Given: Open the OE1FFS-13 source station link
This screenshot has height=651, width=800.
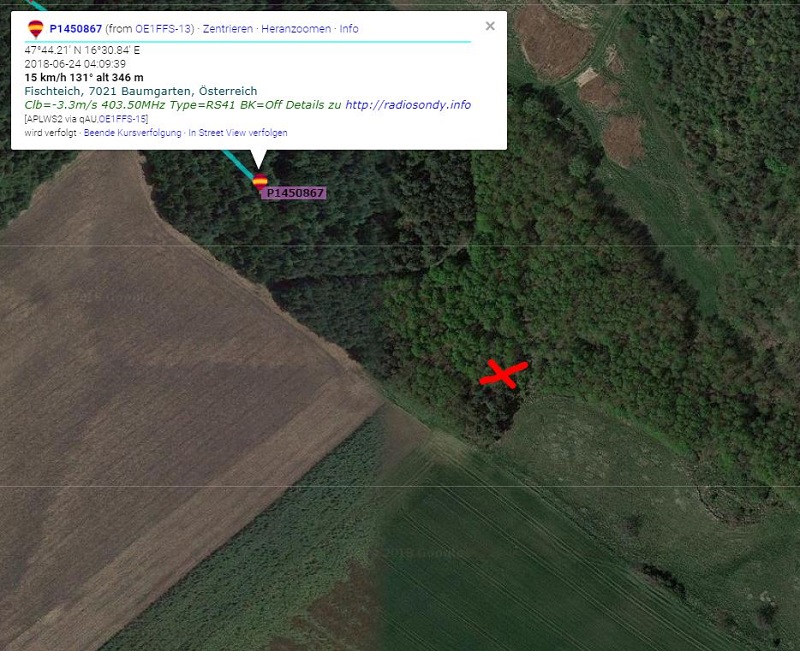Looking at the screenshot, I should [163, 29].
